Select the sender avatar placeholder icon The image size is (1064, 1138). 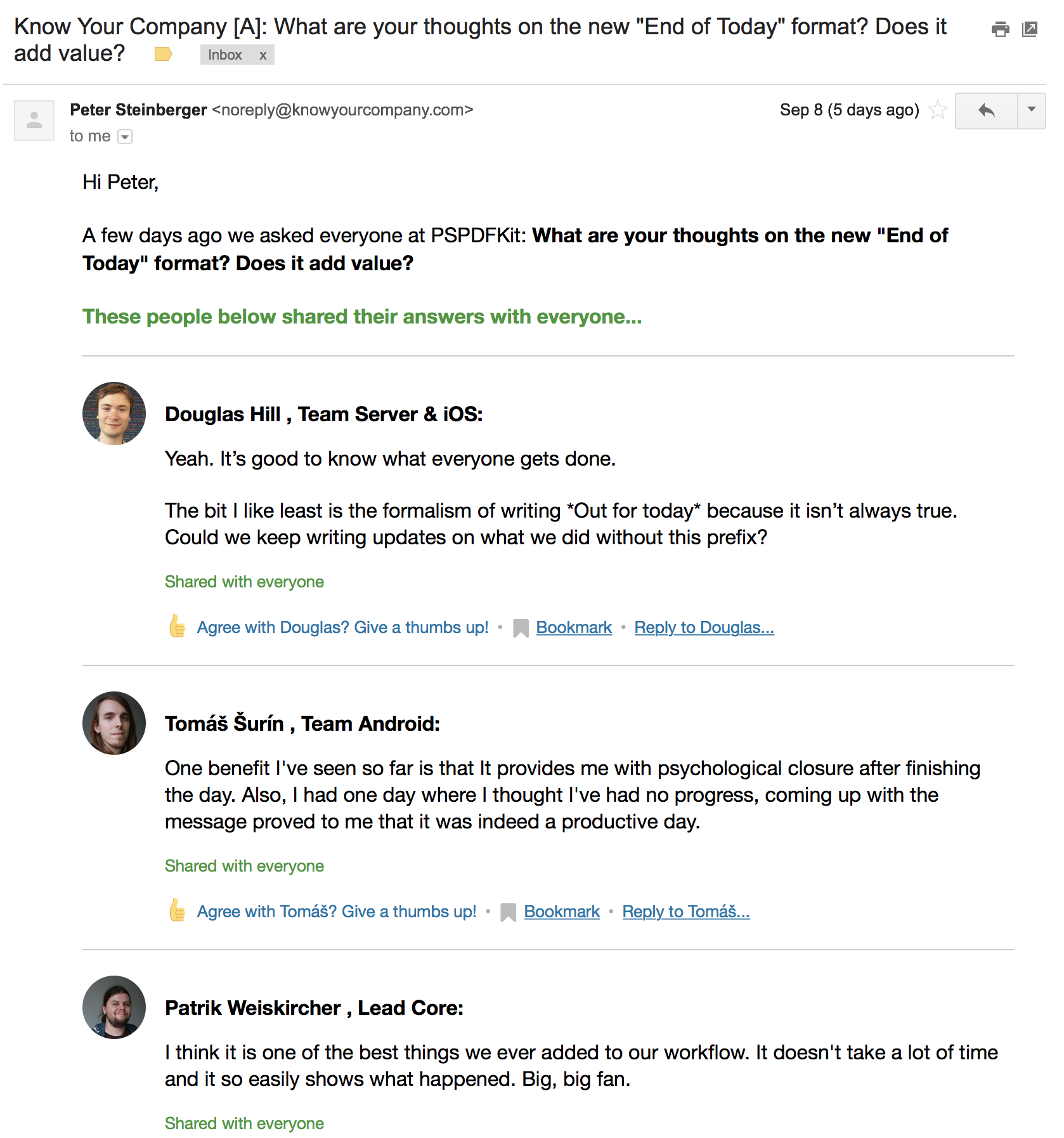pyautogui.click(x=34, y=120)
